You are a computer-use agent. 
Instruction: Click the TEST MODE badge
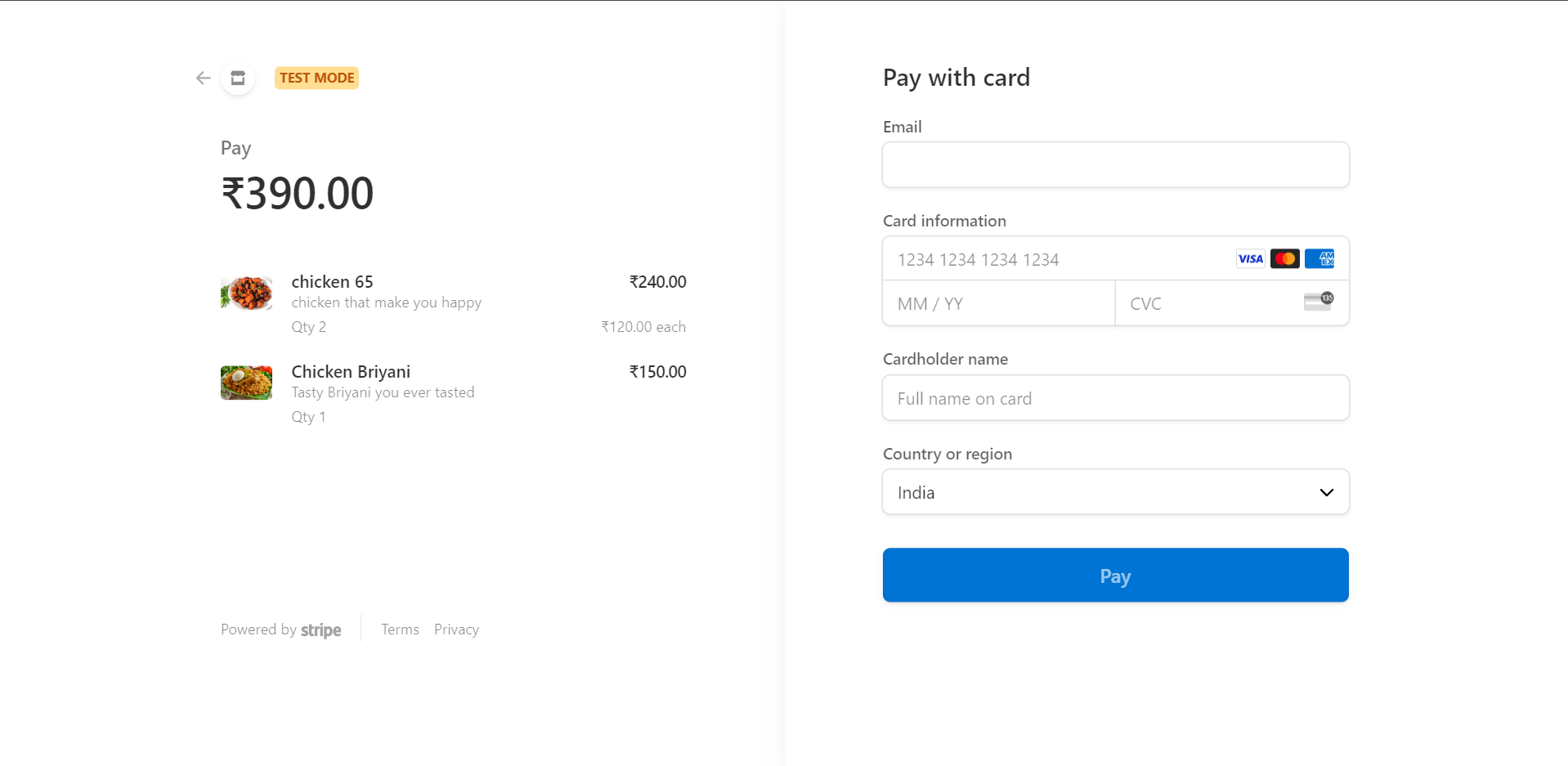(x=317, y=78)
